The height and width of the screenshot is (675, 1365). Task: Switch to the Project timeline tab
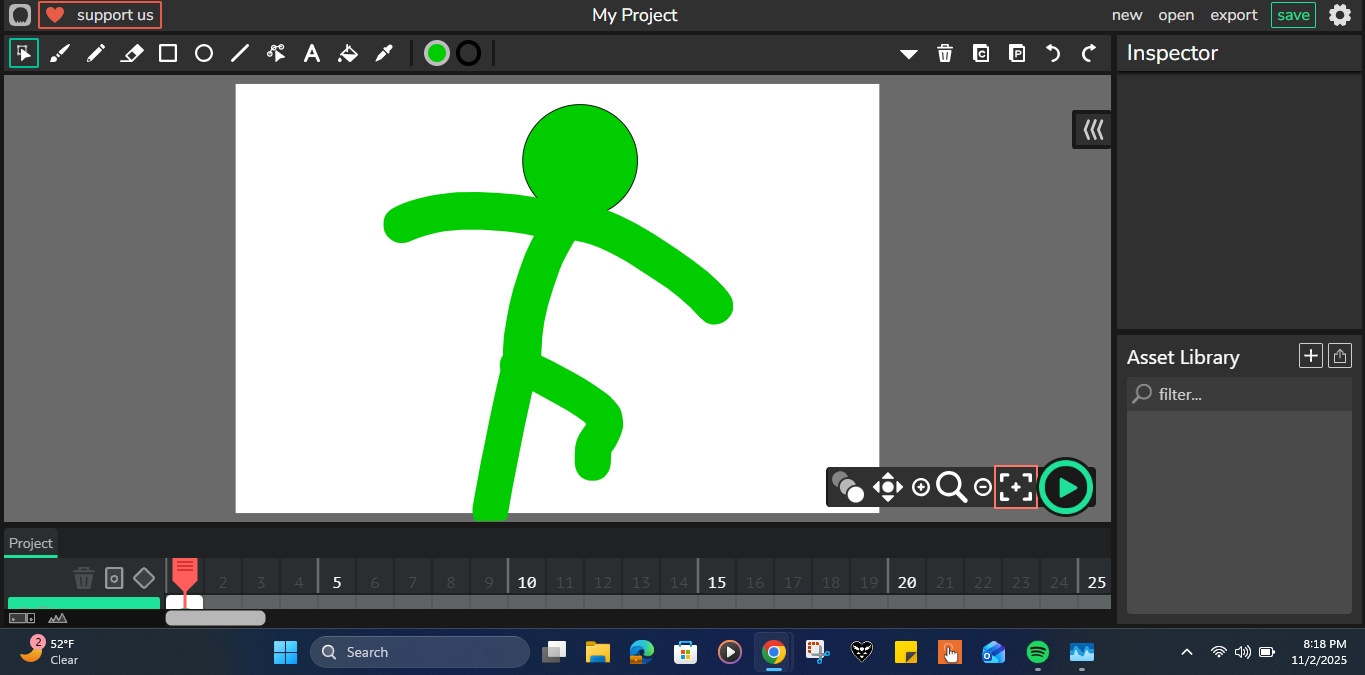pos(31,543)
